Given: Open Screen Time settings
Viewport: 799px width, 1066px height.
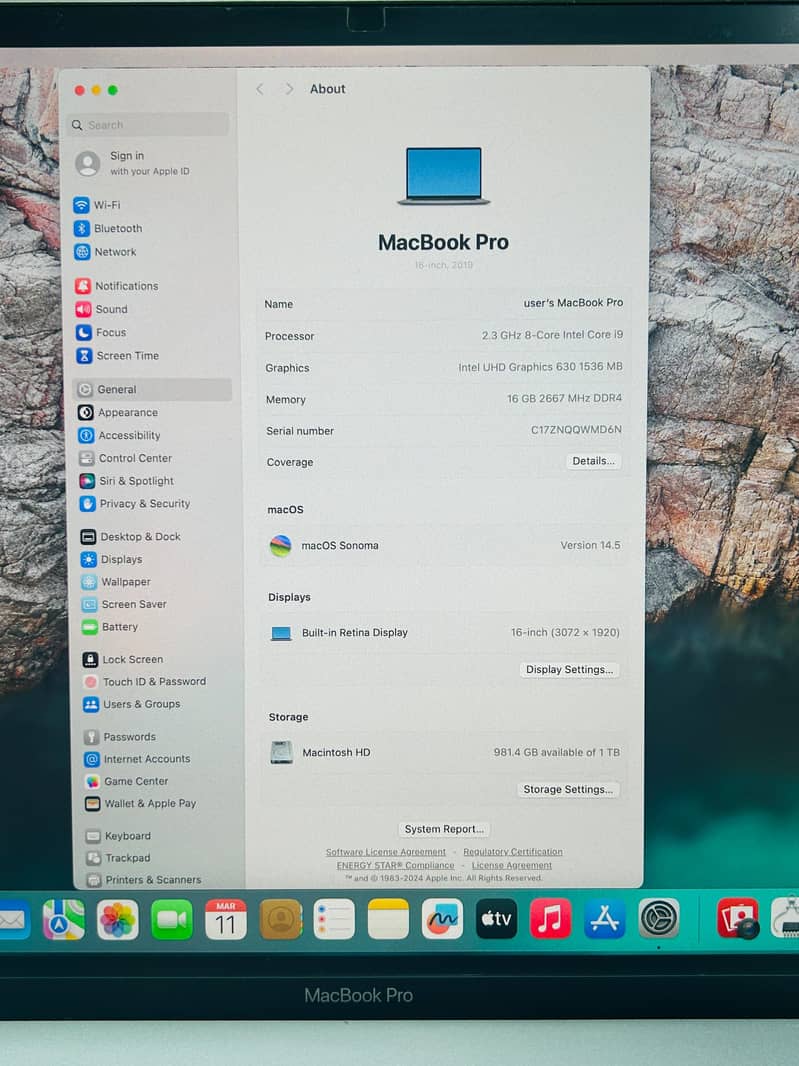Looking at the screenshot, I should 118,356.
